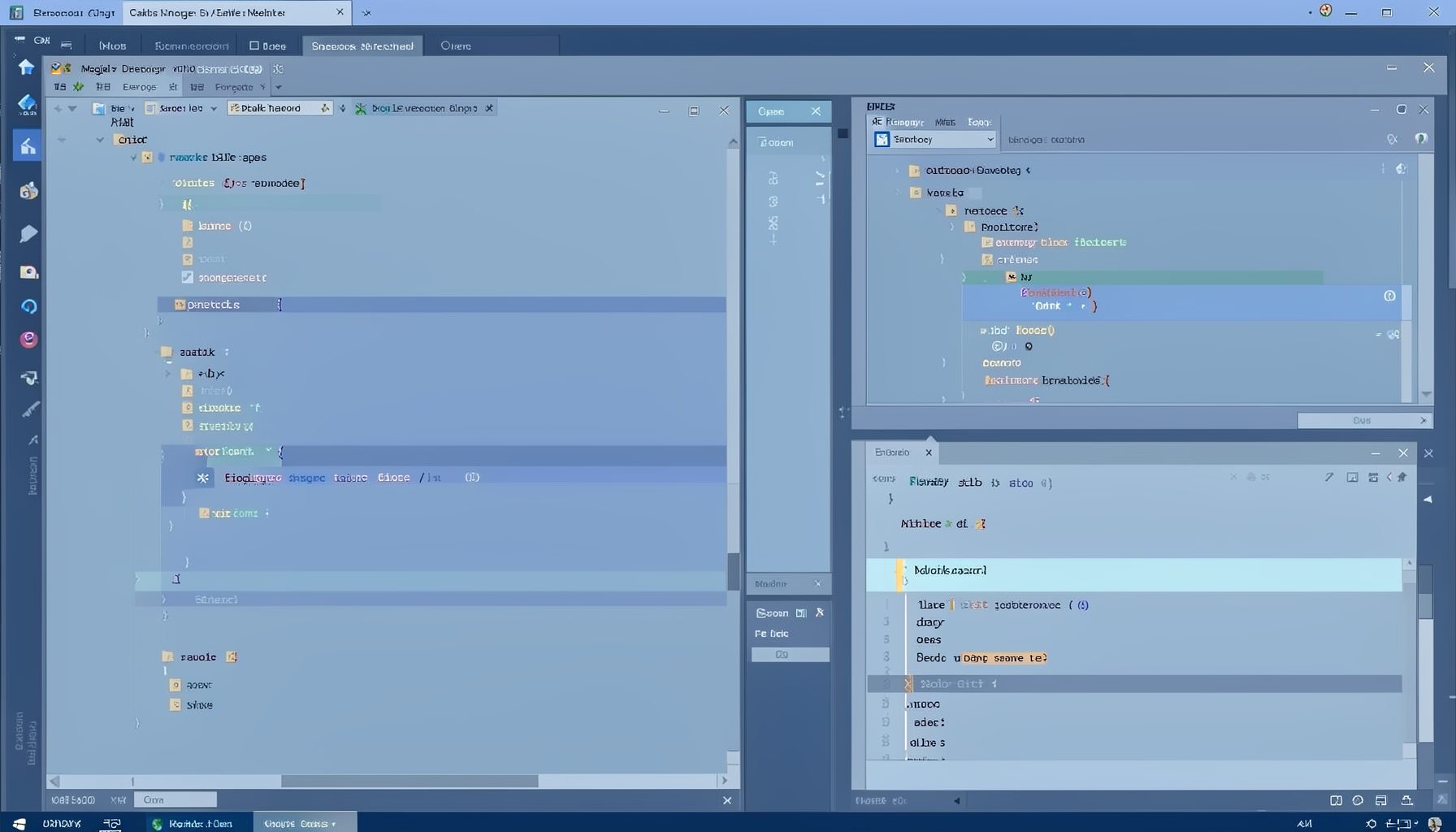Image resolution: width=1456 pixels, height=832 pixels.
Task: Open Task View from the taskbar
Action: [111, 823]
